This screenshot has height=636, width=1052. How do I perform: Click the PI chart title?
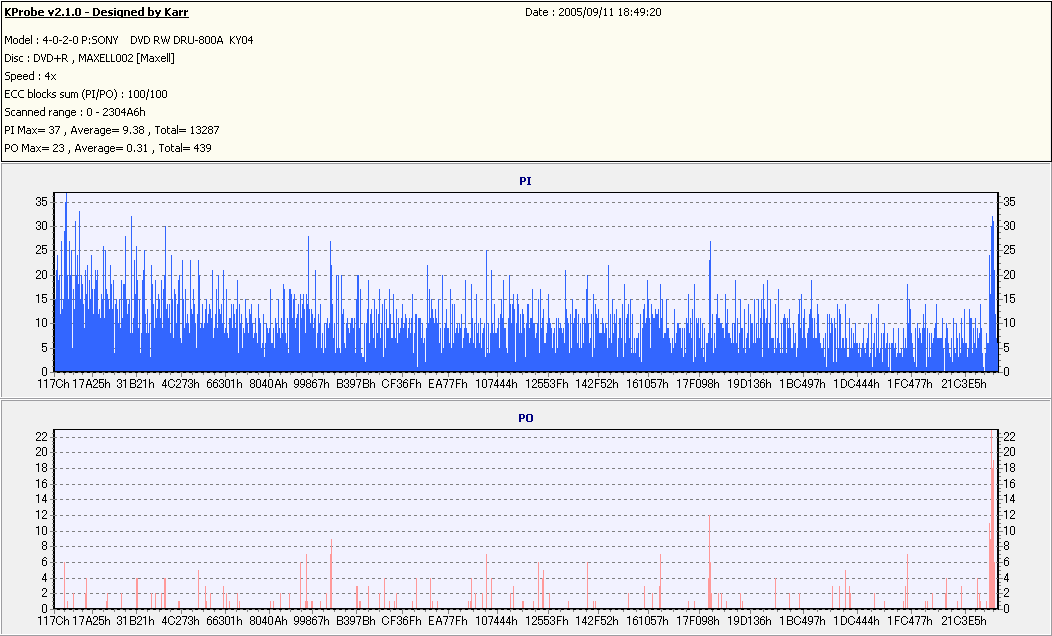[x=525, y=181]
